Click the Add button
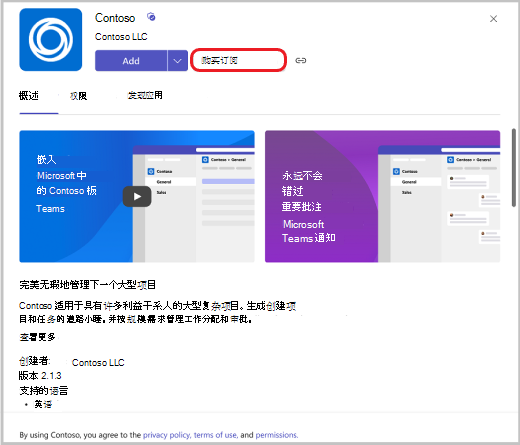Image resolution: width=520 pixels, height=445 pixels. coord(131,61)
